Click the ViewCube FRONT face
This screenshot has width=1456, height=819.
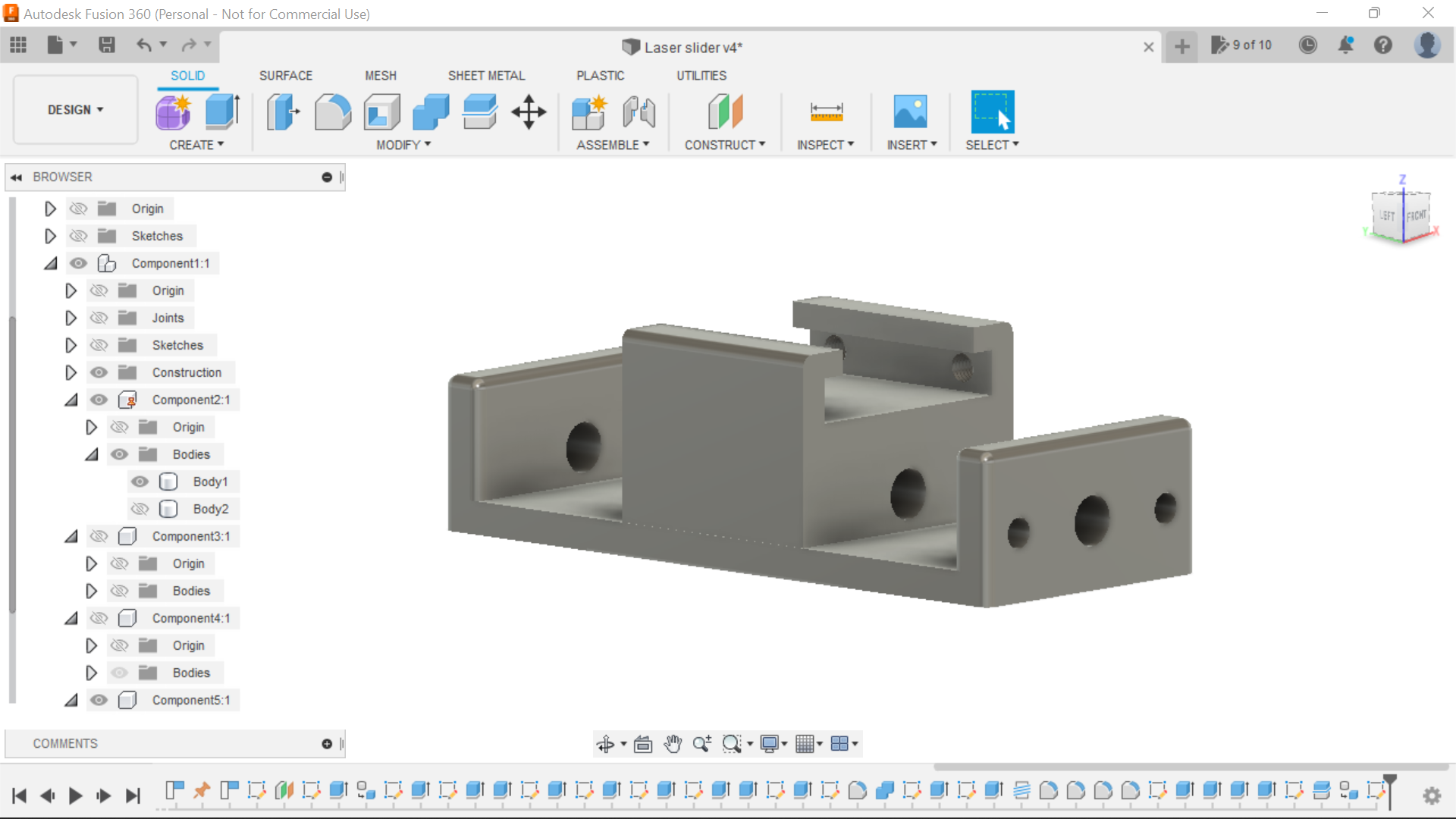[x=1416, y=216]
